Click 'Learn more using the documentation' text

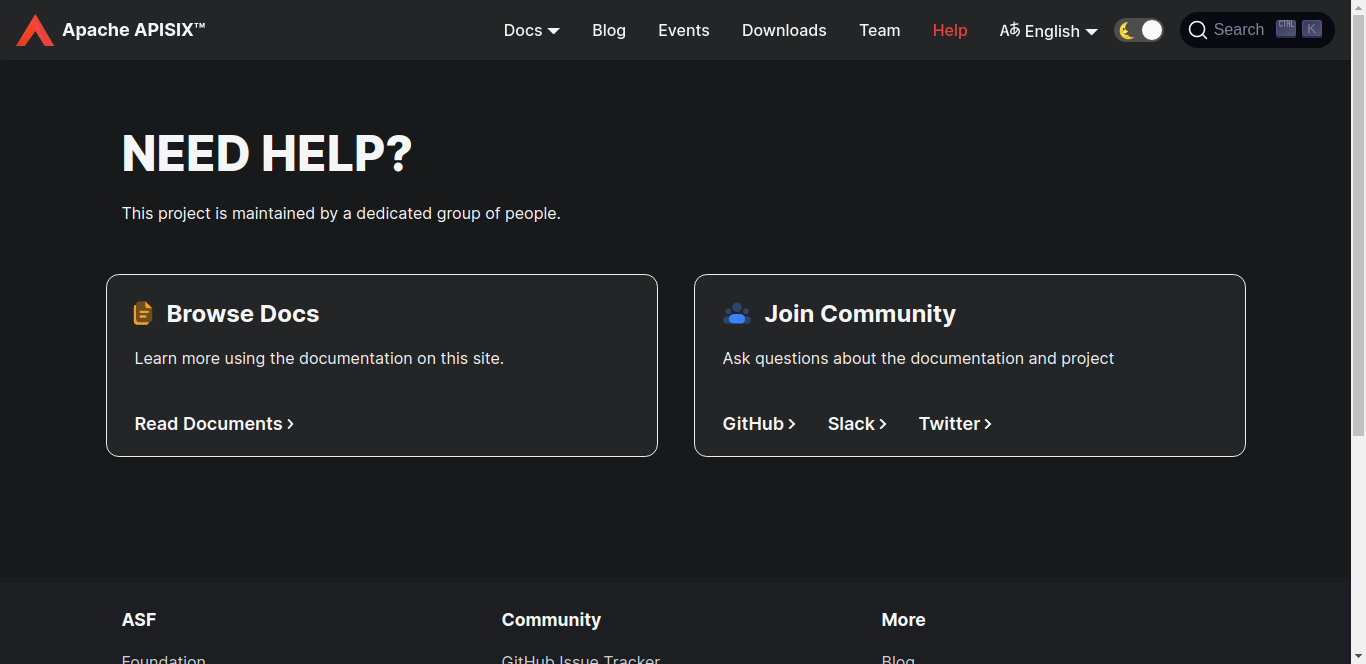tap(319, 358)
